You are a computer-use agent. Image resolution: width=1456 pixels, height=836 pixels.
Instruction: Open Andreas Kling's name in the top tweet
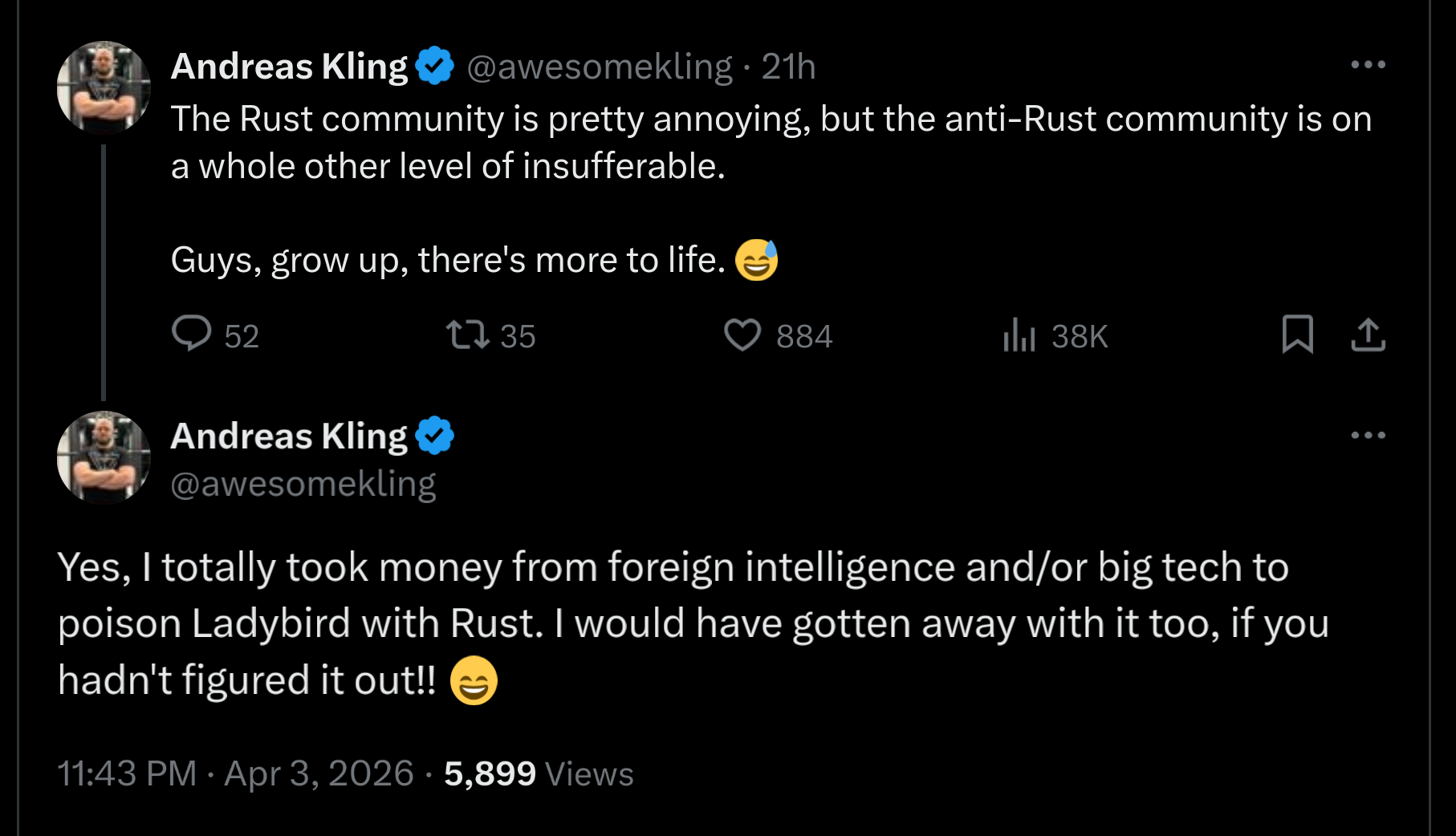pos(290,67)
